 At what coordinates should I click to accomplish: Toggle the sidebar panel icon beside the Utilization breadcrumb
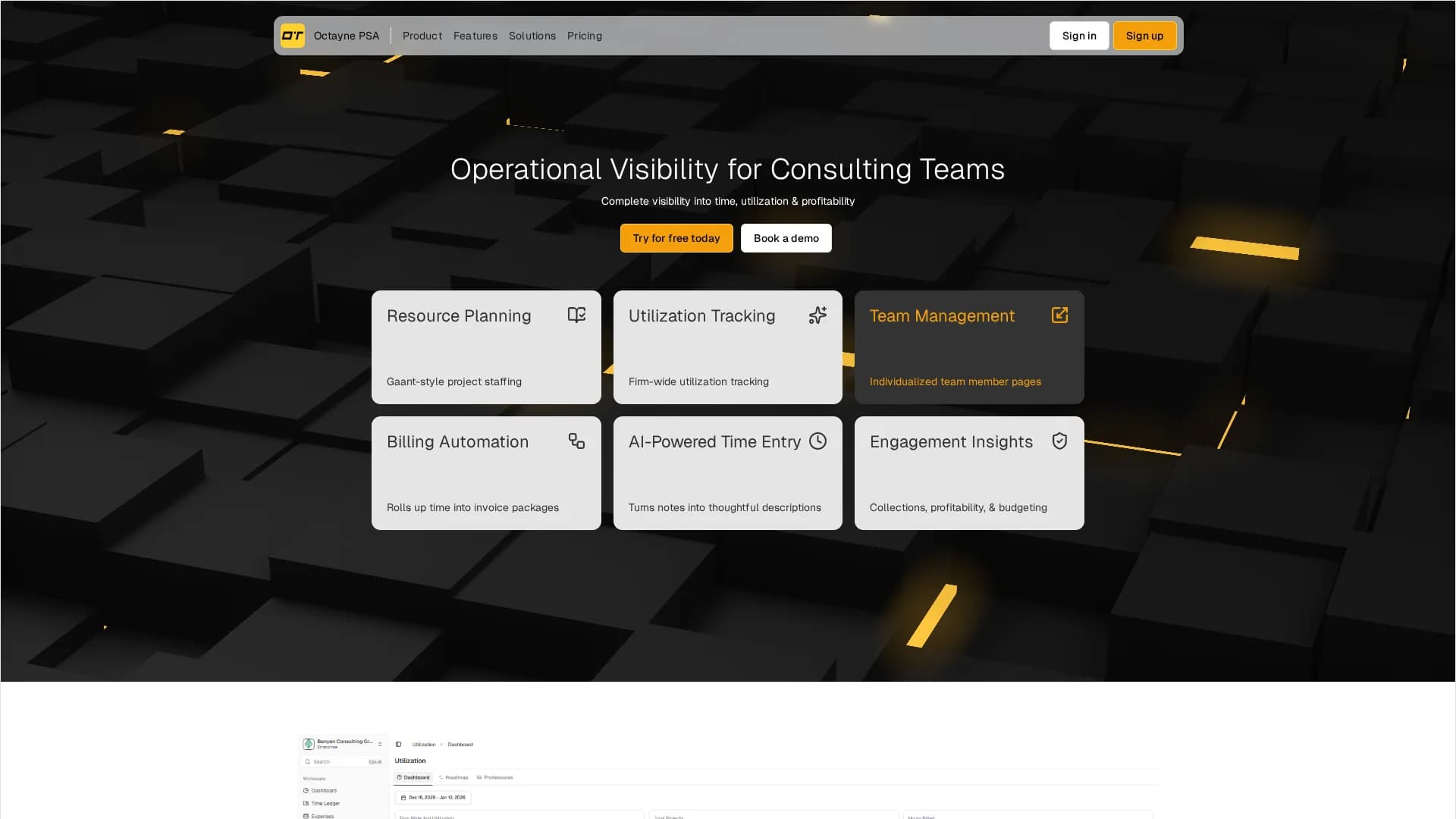[398, 745]
